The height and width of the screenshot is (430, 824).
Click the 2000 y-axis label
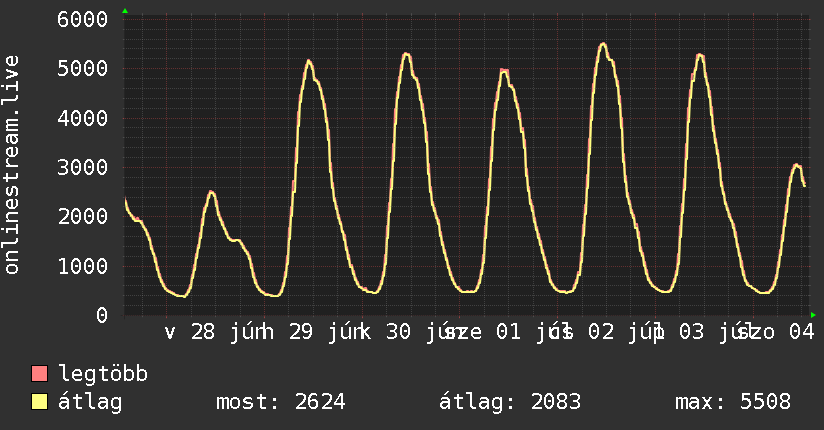pos(83,217)
